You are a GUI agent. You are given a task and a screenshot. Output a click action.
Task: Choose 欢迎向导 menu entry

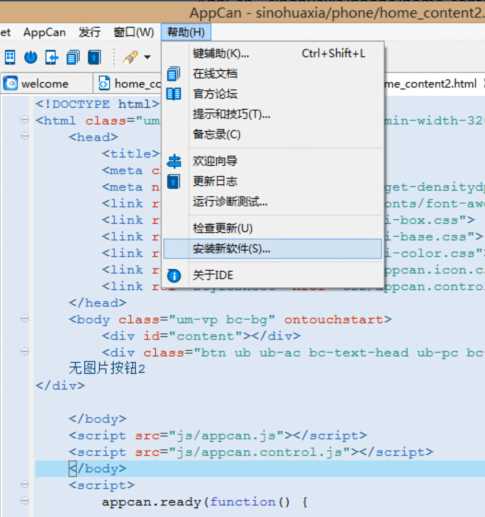272,161
